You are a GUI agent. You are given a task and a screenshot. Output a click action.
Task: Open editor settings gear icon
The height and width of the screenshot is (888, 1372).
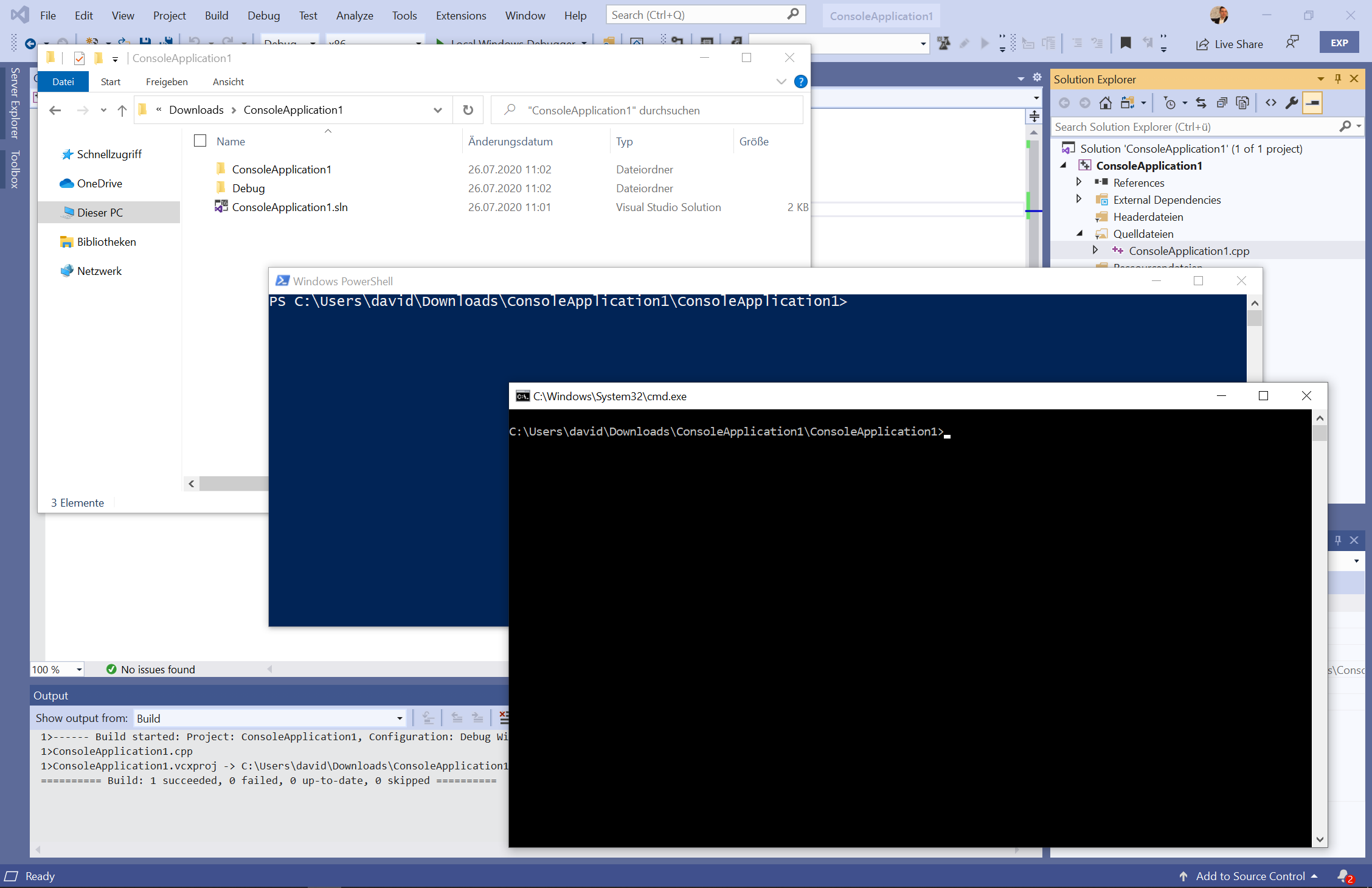[1038, 77]
